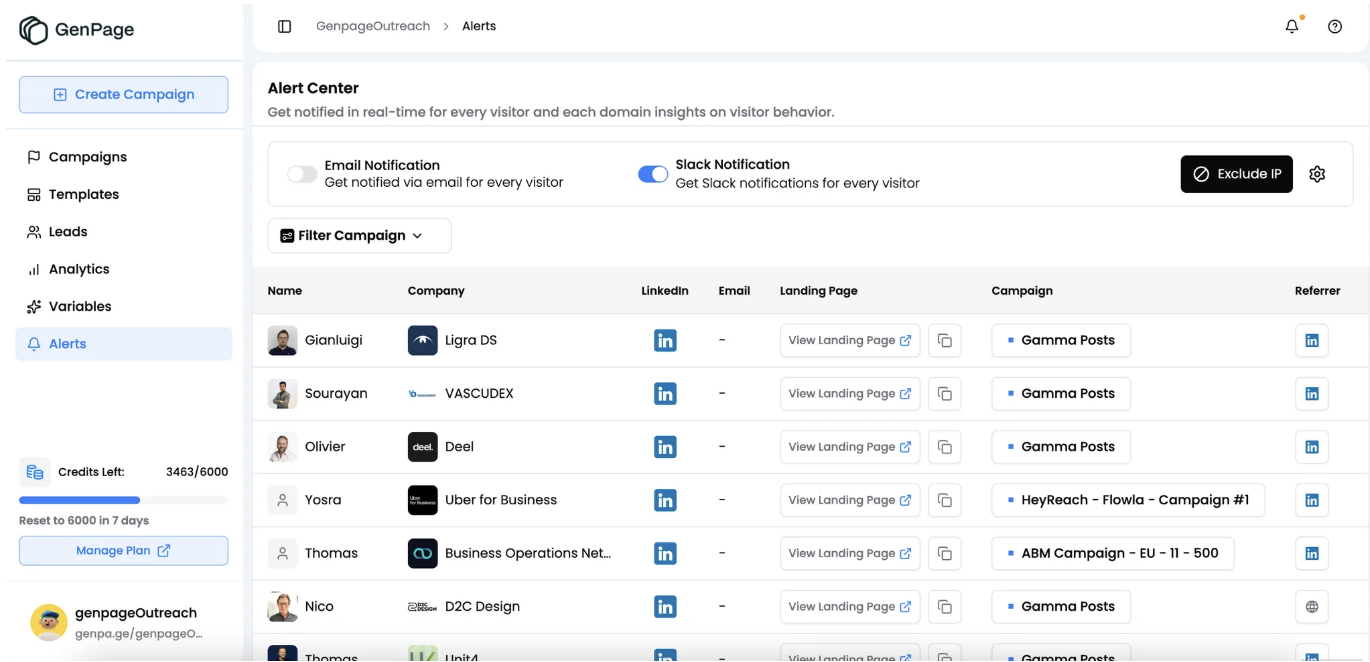Click the Create Campaign button
This screenshot has height=662, width=1370.
(x=124, y=95)
